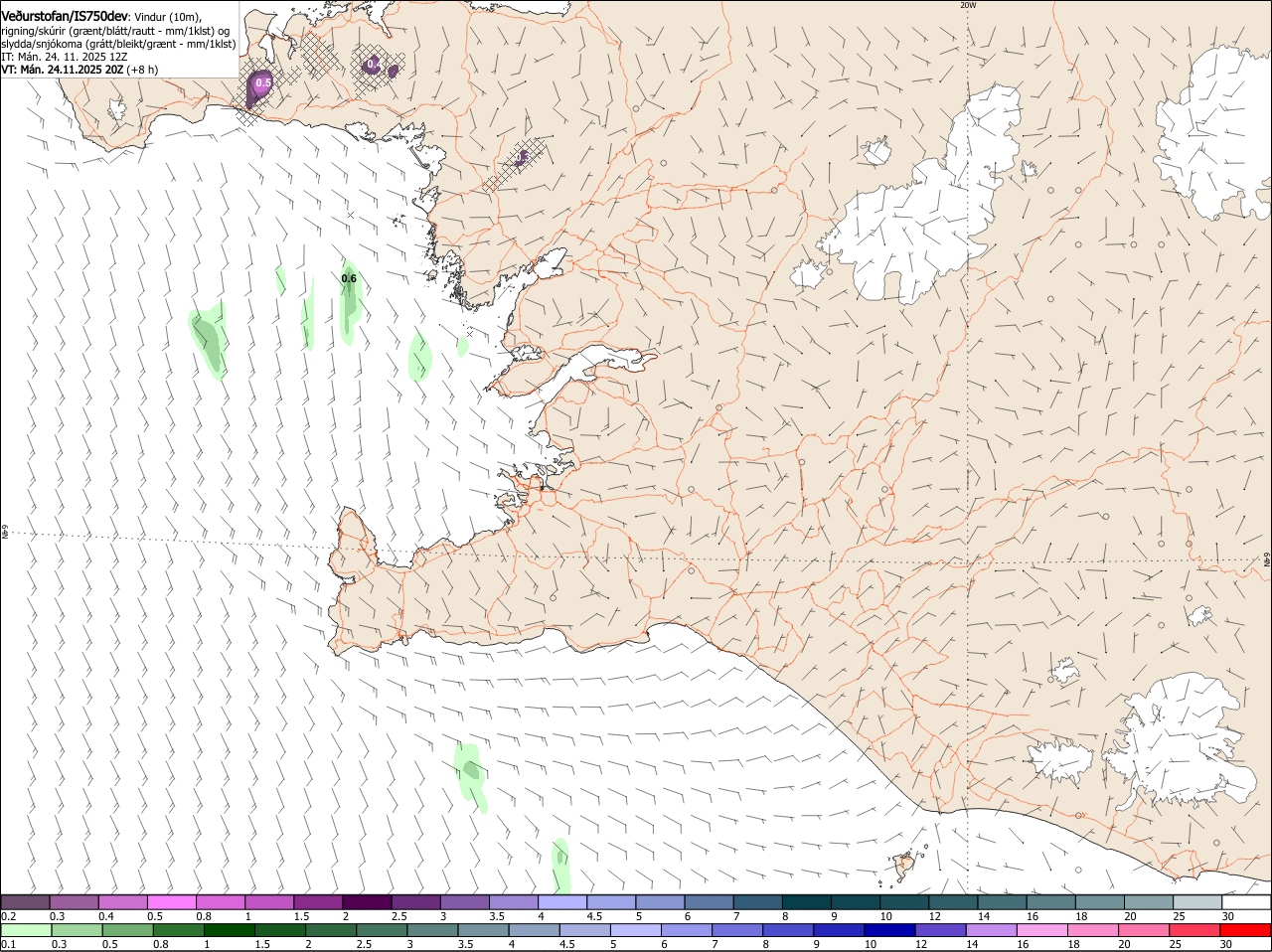1272x952 pixels.
Task: Click the white upper legend swatch at 30
Action: point(1245,902)
